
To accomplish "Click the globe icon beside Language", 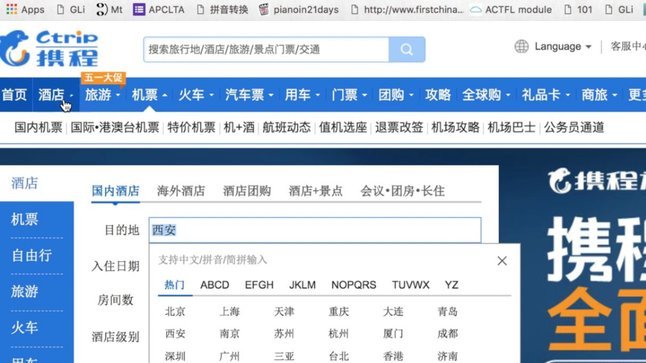I will click(x=522, y=47).
